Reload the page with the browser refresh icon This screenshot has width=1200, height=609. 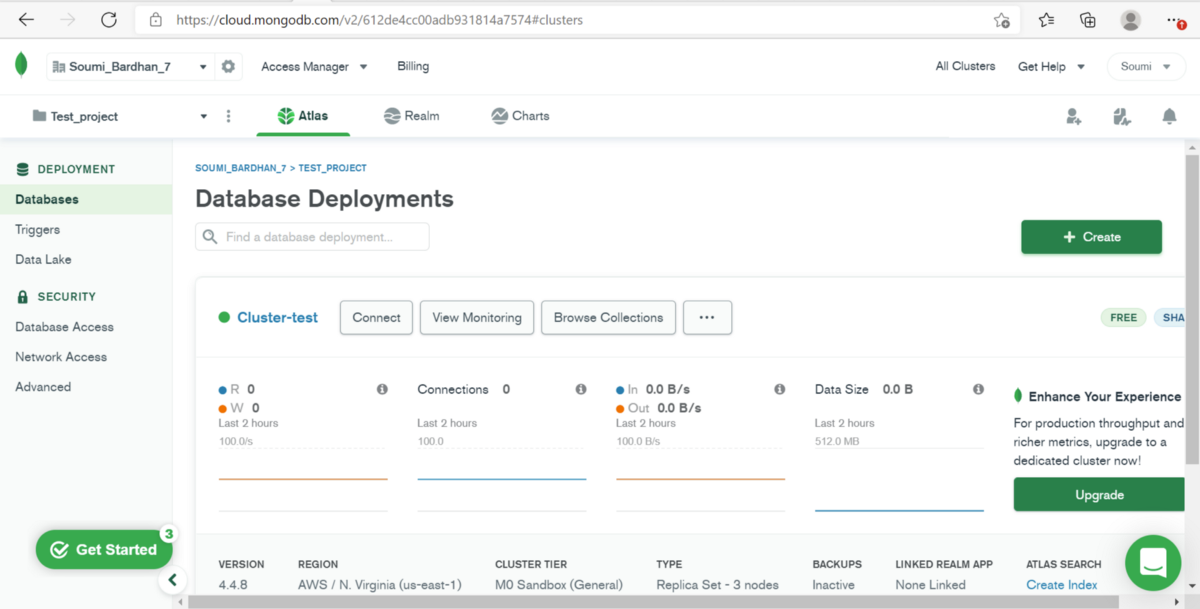110,19
